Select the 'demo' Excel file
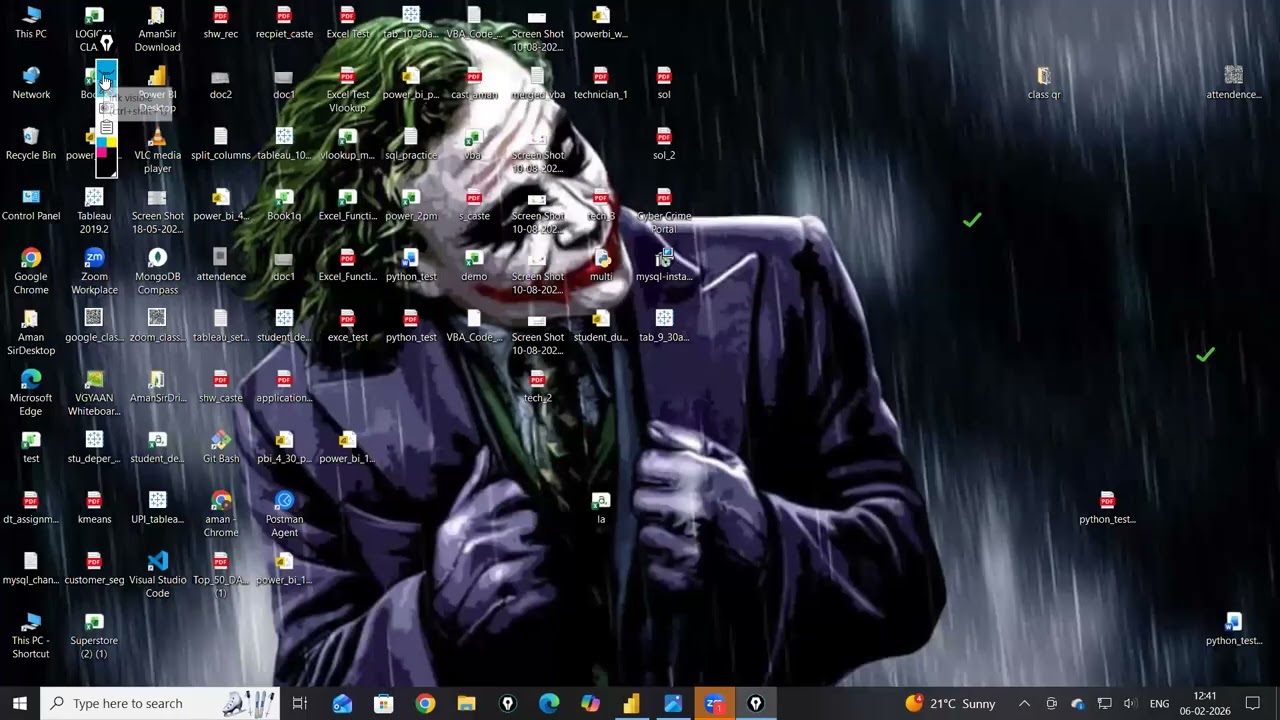Viewport: 1280px width, 720px height. (x=474, y=265)
